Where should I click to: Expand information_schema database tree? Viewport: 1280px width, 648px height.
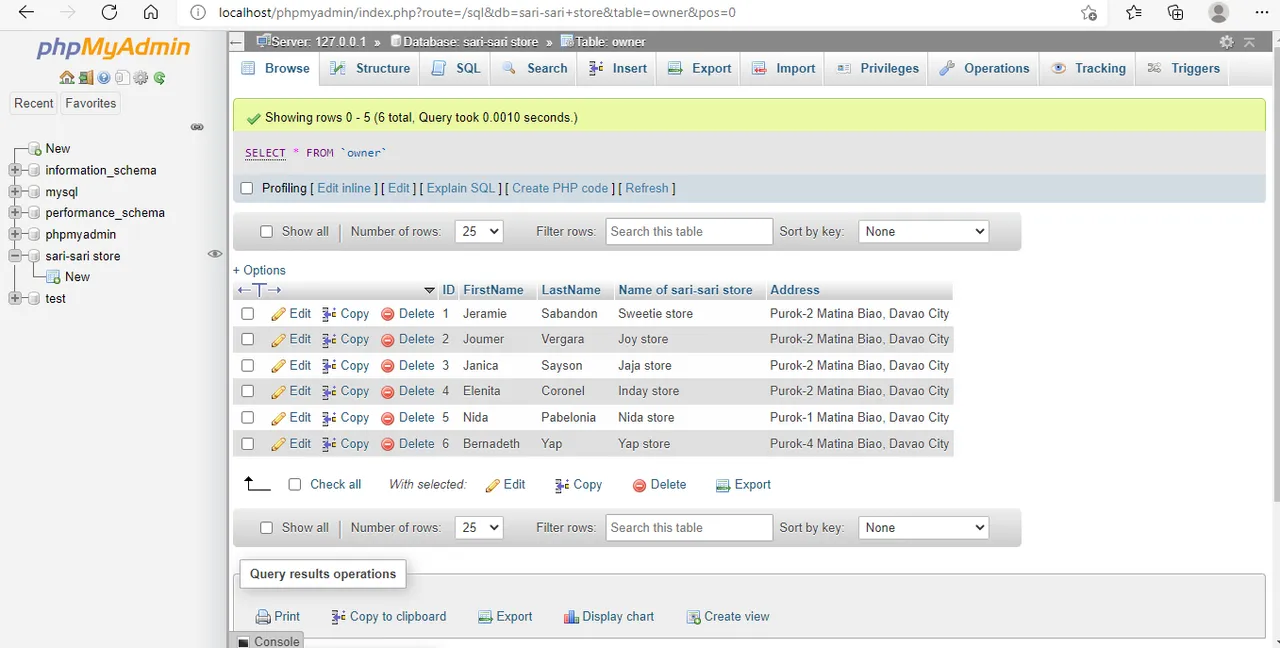[15, 170]
